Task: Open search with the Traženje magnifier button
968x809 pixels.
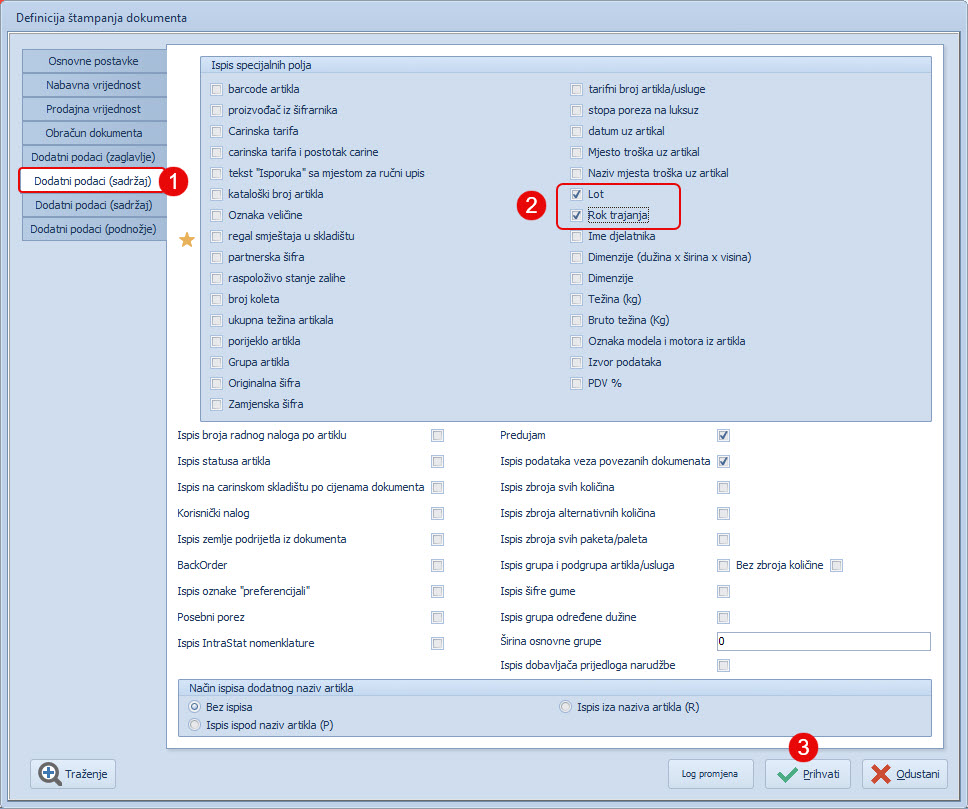Action: [x=75, y=773]
